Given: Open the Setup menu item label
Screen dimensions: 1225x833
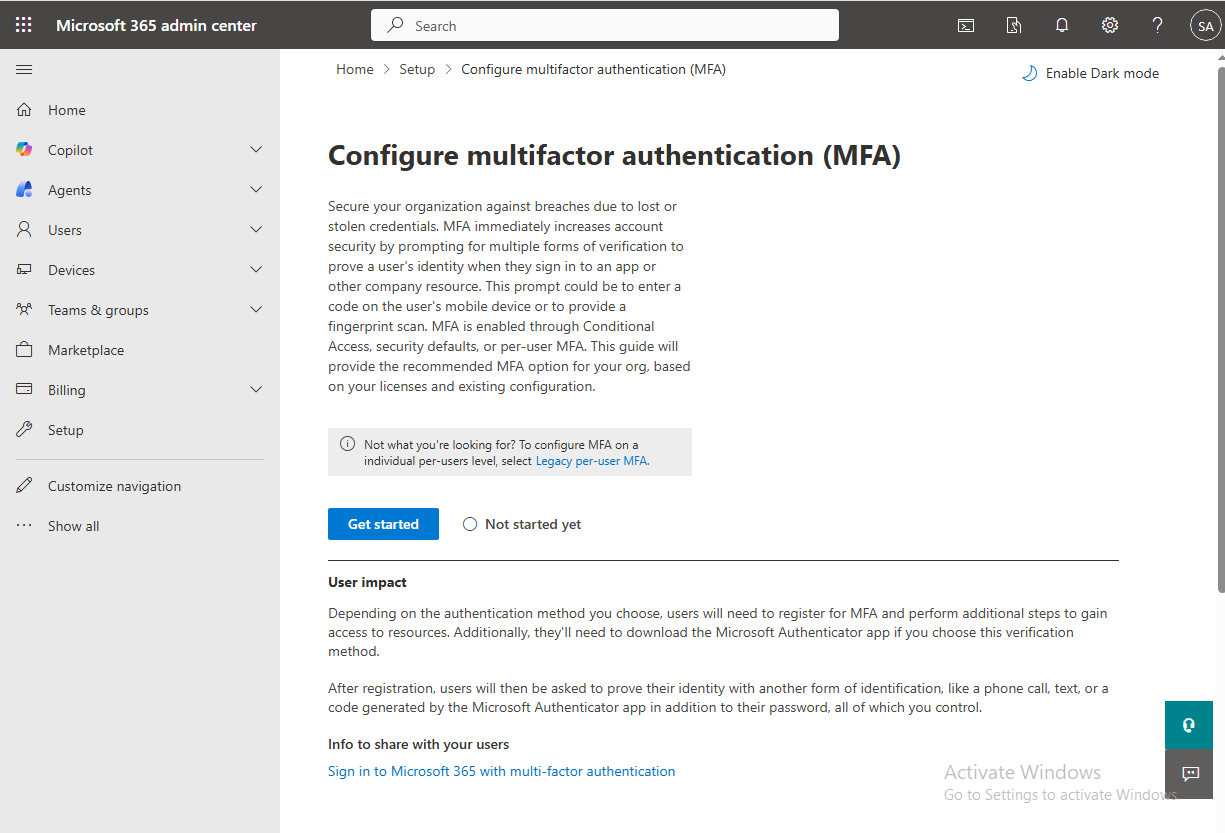Looking at the screenshot, I should (x=66, y=430).
